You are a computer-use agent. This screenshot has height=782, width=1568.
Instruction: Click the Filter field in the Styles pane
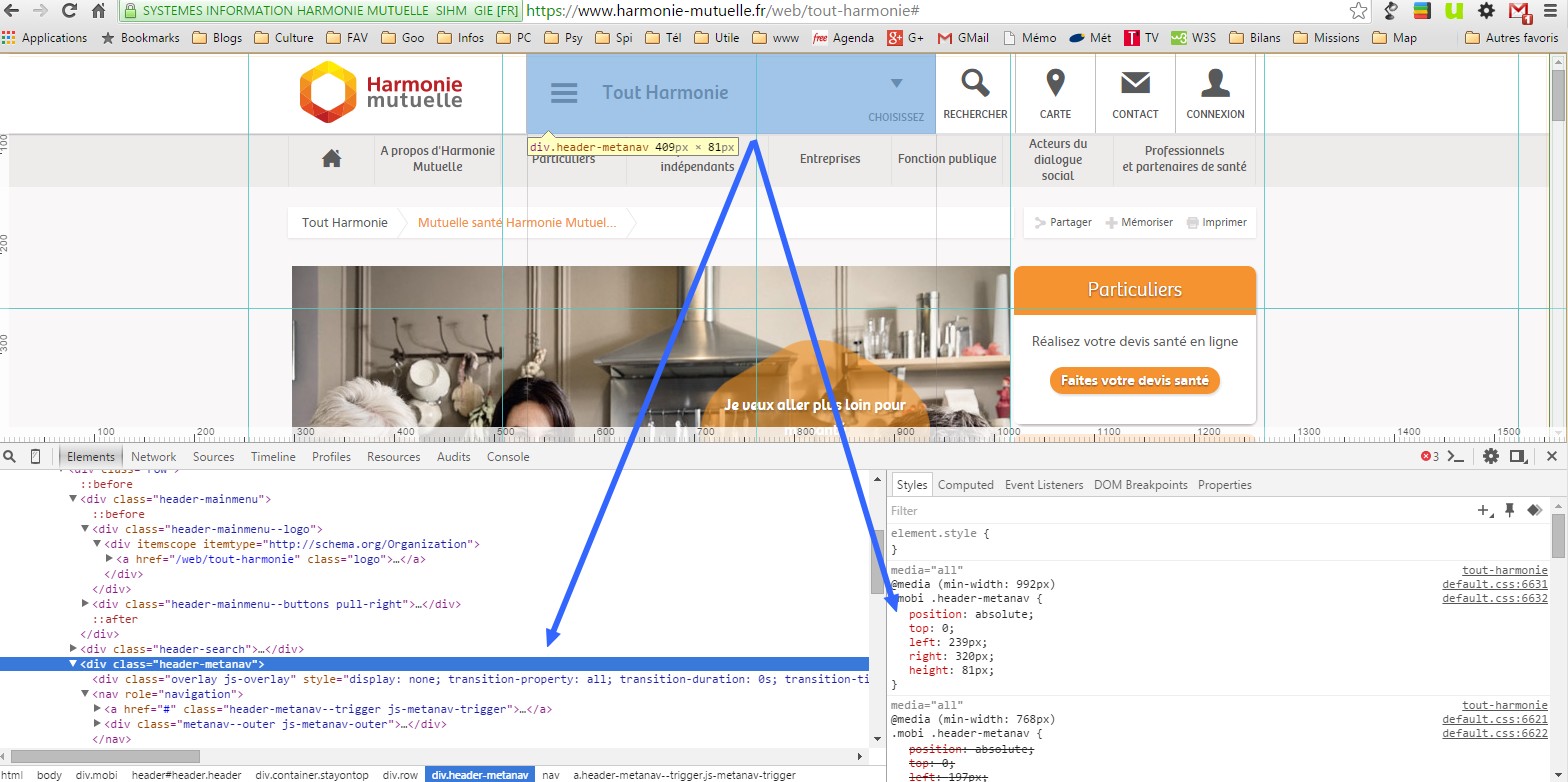[1180, 511]
